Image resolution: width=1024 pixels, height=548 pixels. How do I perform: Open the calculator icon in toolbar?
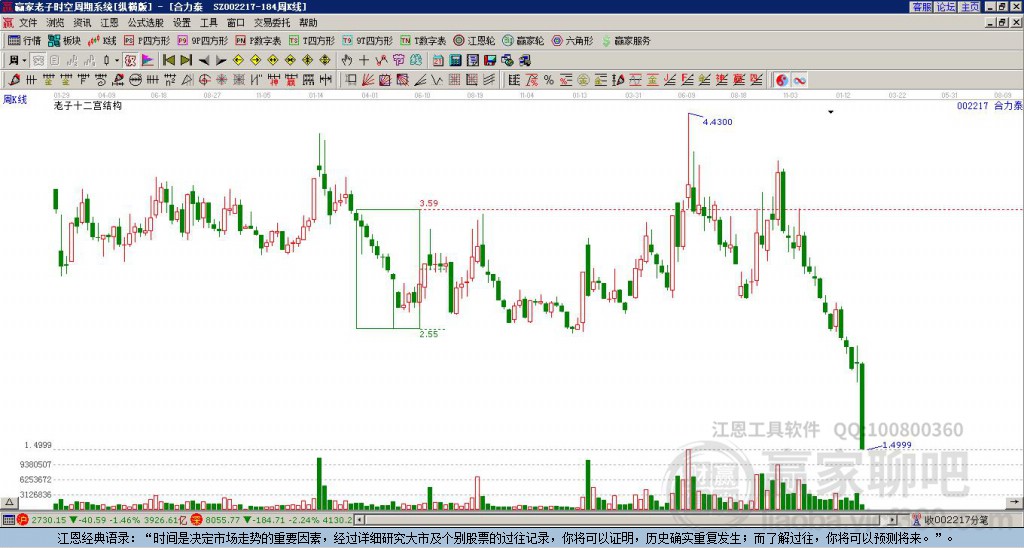tap(455, 61)
